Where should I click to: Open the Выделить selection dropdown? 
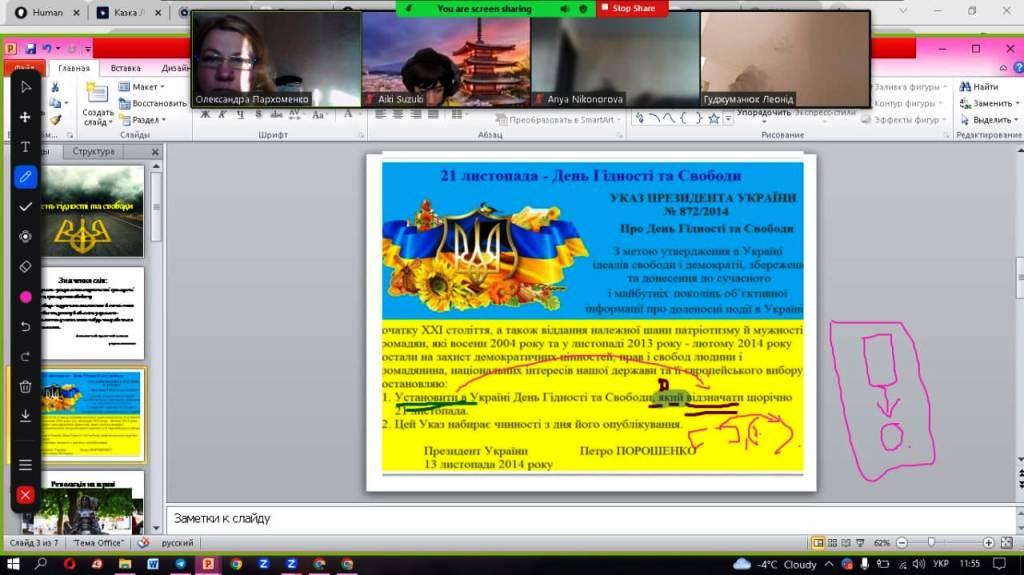pos(989,120)
